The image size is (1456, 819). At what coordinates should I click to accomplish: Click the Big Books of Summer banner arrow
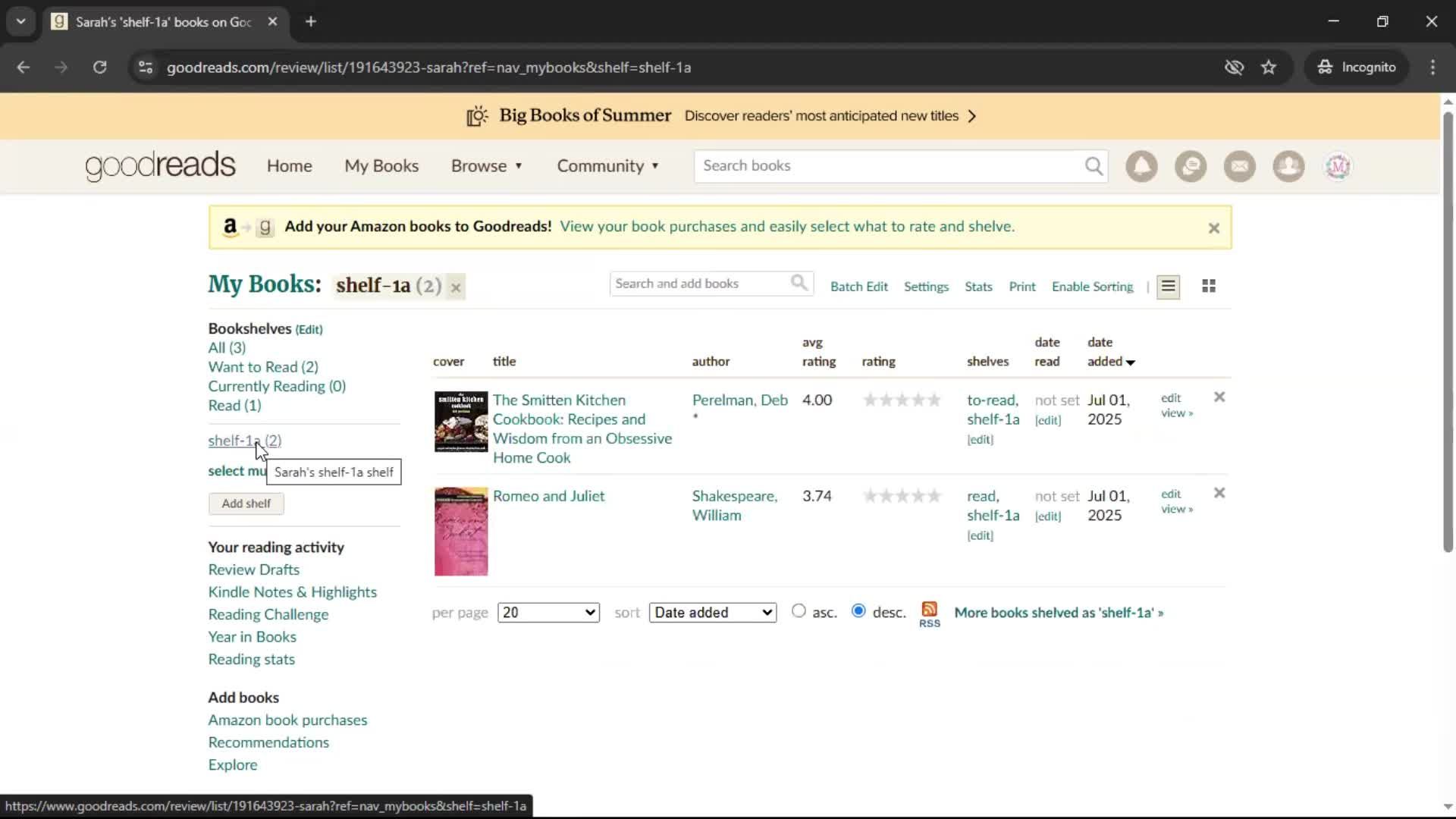click(972, 116)
